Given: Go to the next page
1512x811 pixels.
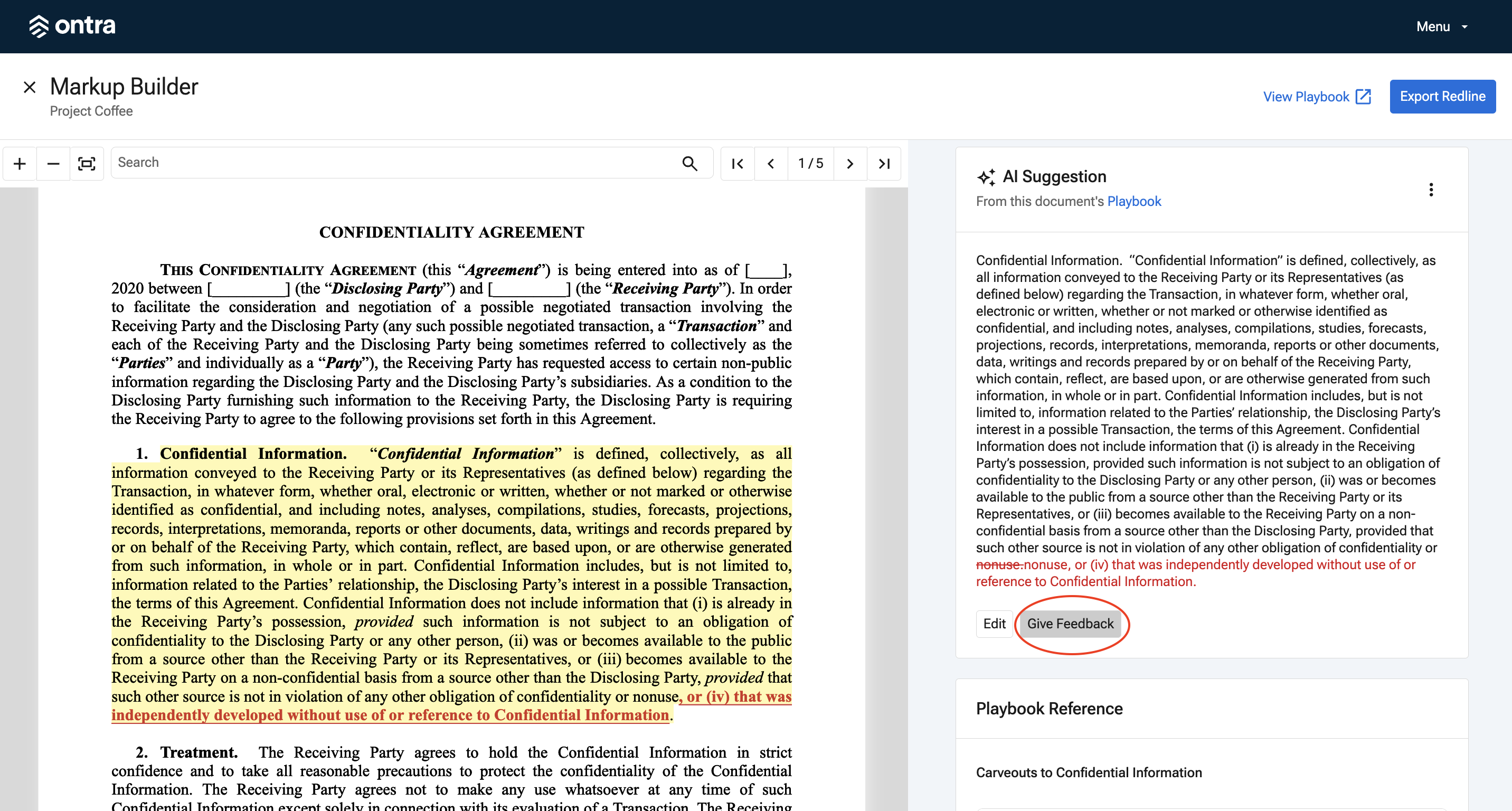Looking at the screenshot, I should pos(849,163).
